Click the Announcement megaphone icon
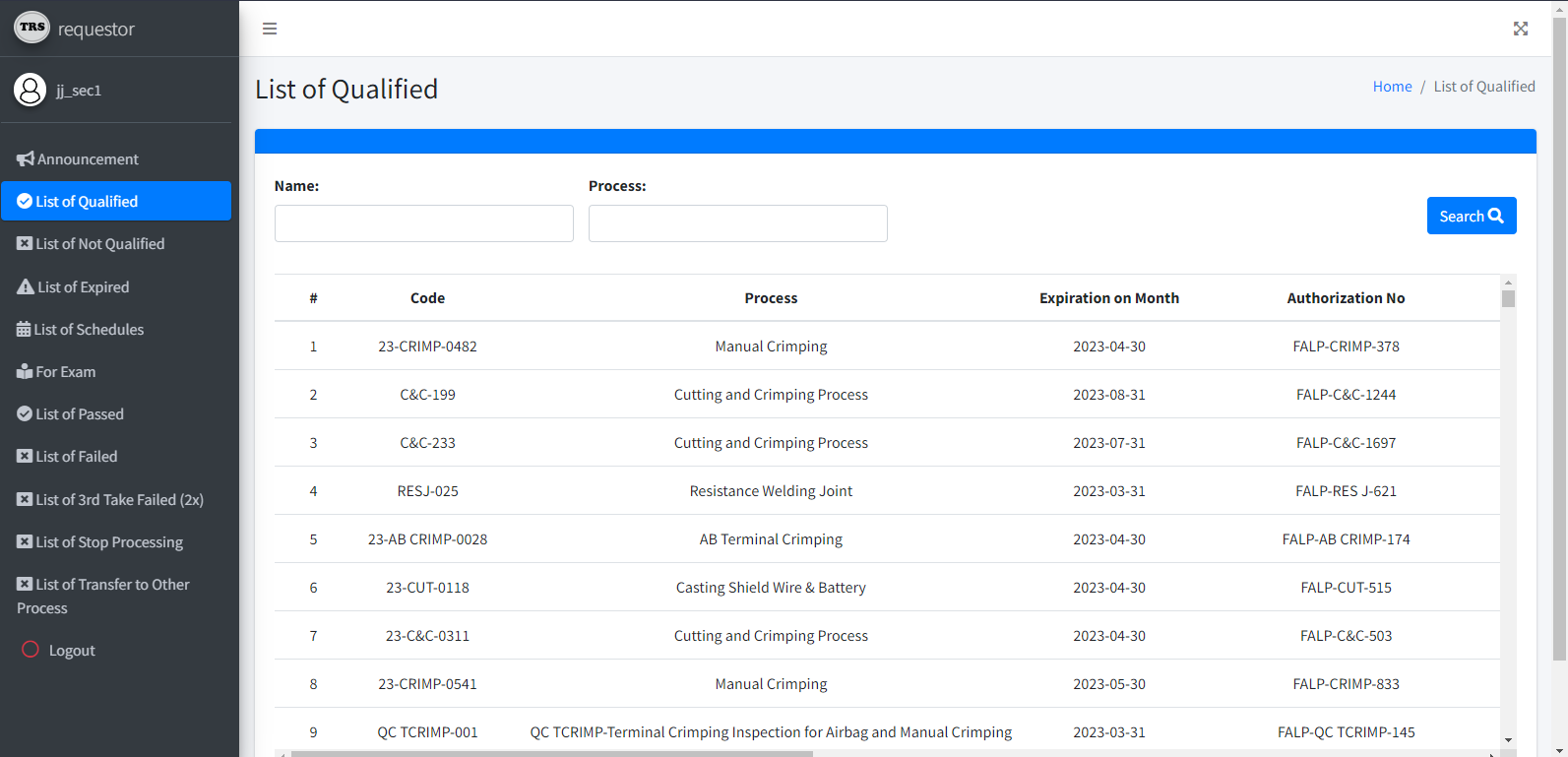The width and height of the screenshot is (1568, 757). pyautogui.click(x=26, y=159)
